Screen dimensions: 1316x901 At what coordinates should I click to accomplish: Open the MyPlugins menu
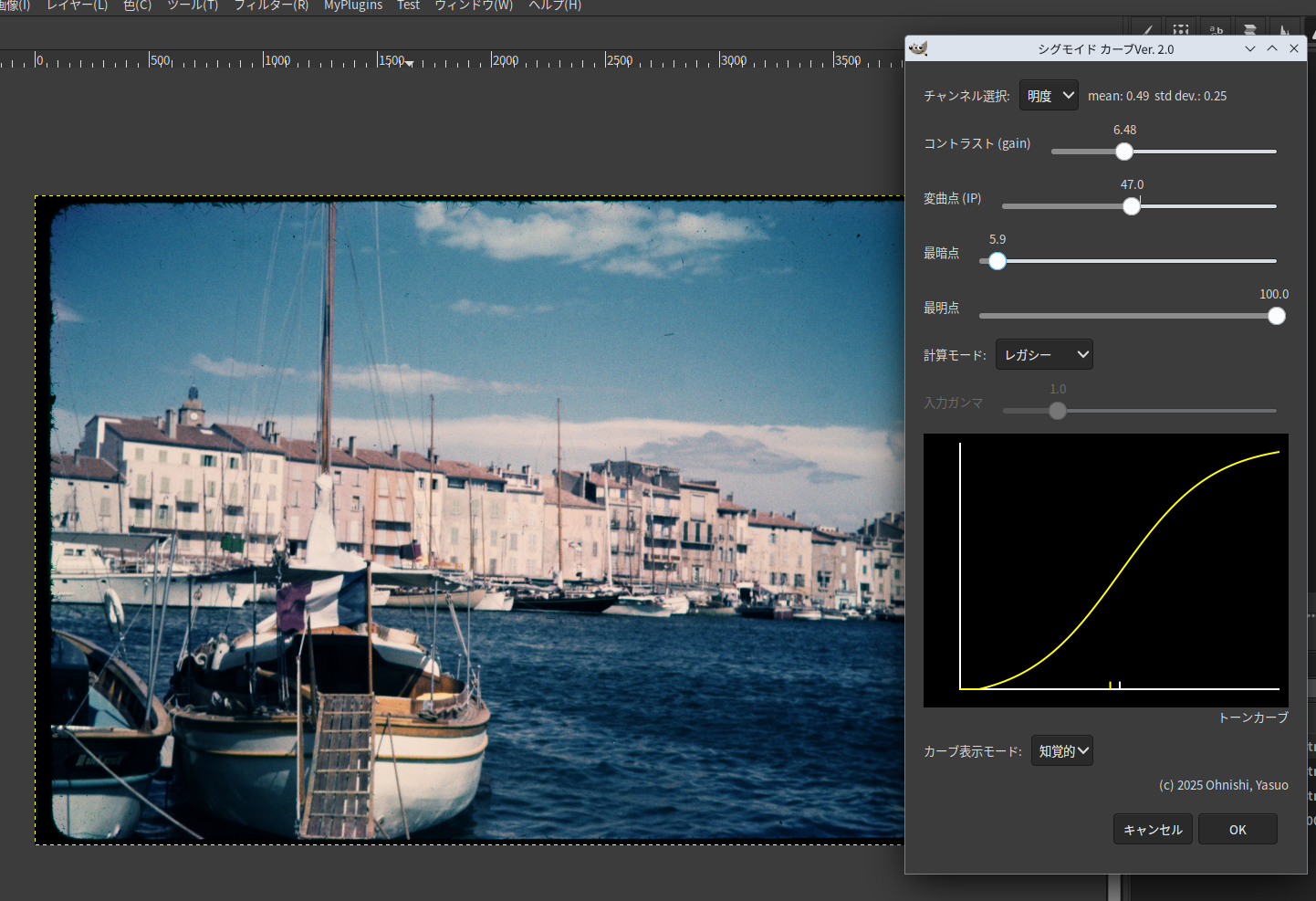click(353, 5)
